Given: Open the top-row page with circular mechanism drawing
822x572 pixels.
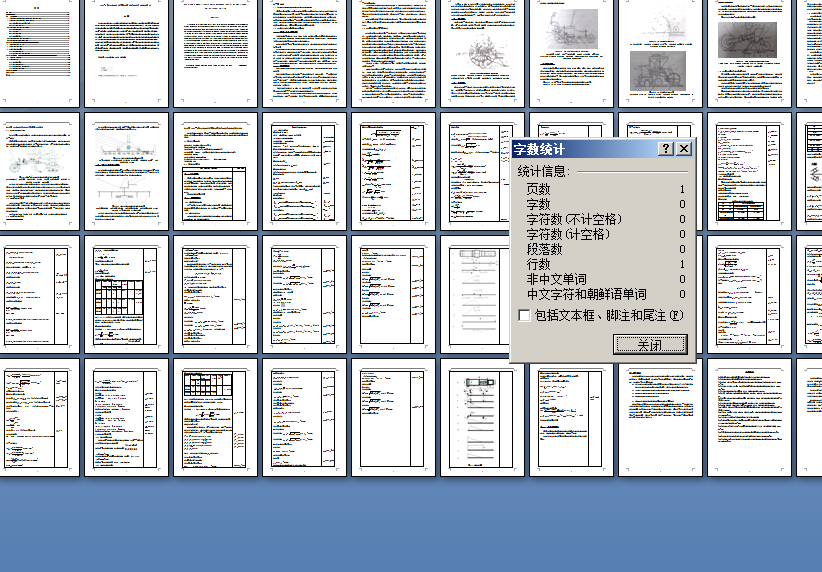Looking at the screenshot, I should click(482, 52).
